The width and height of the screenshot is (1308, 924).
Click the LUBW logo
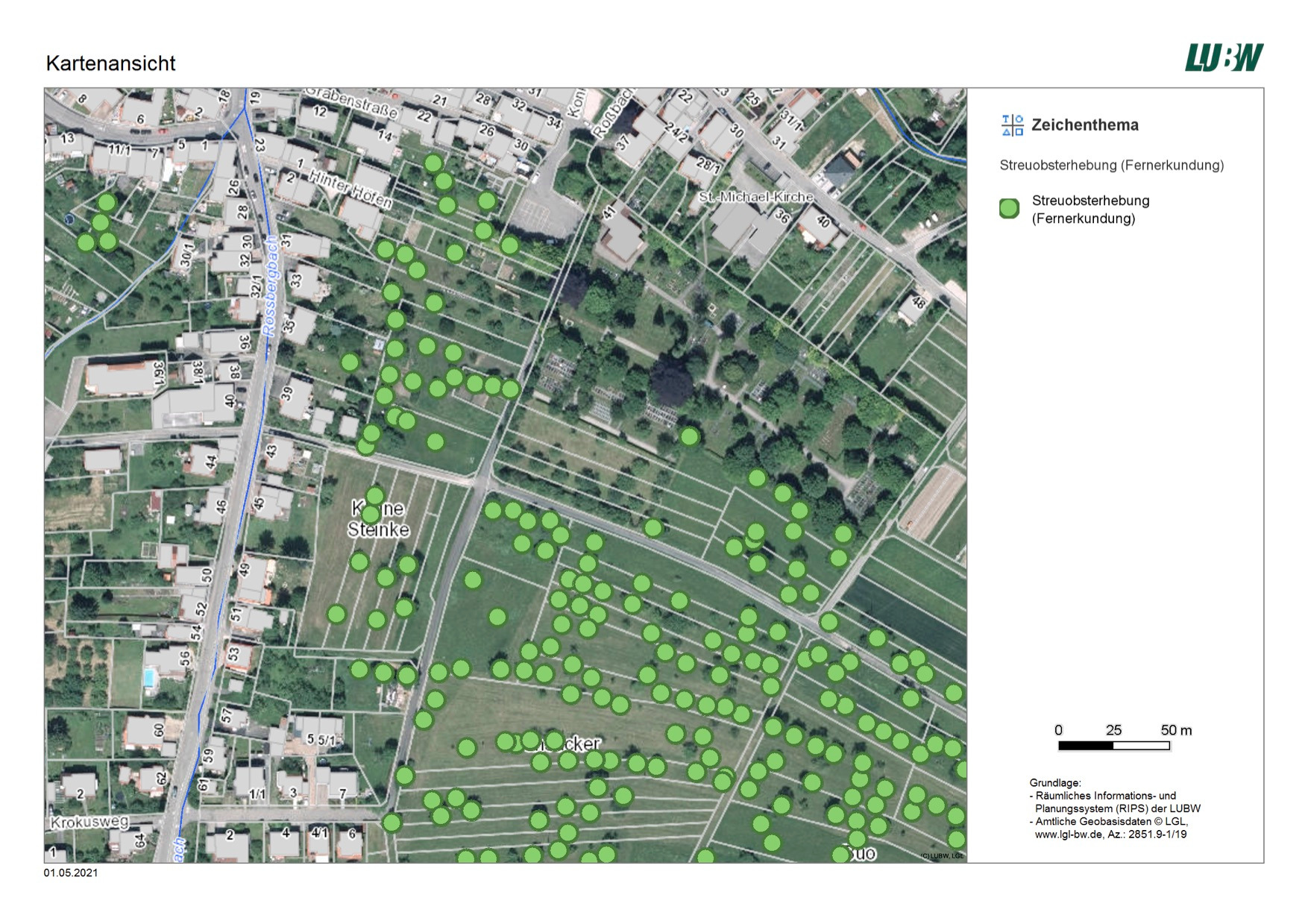(x=1224, y=57)
